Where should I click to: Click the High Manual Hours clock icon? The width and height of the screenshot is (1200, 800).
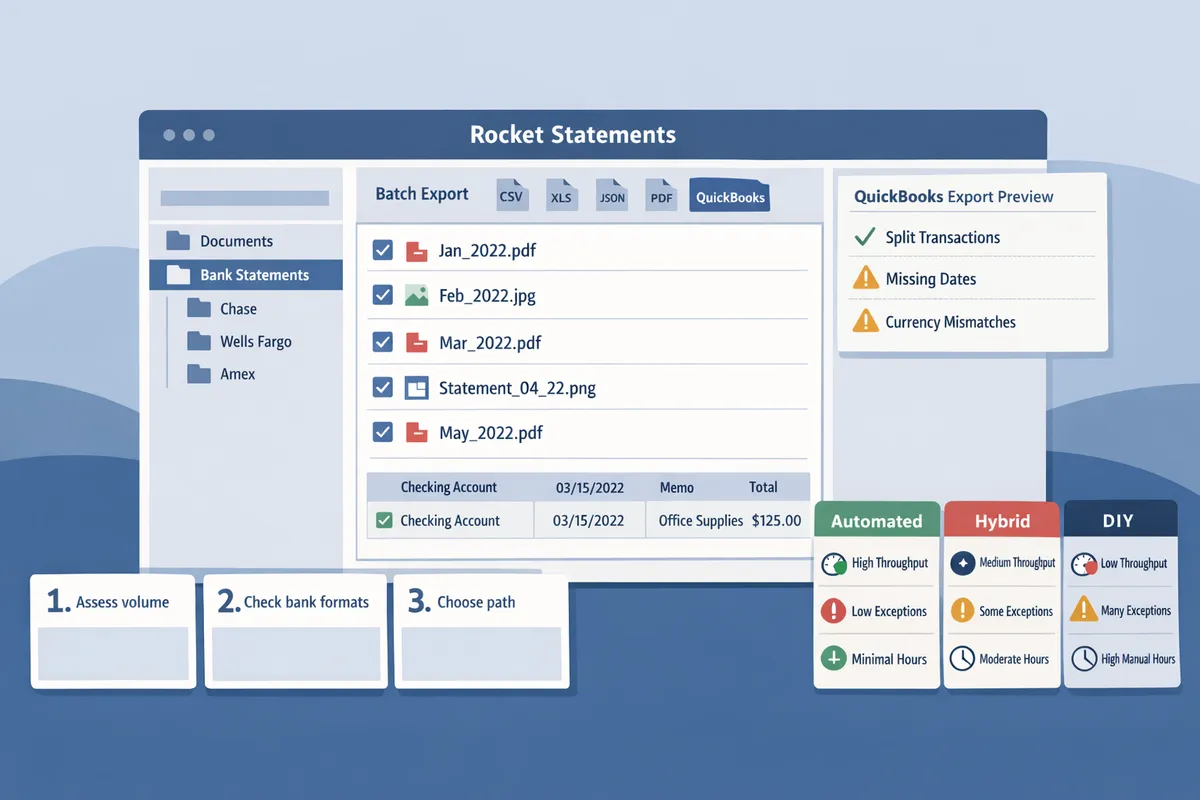[1083, 659]
